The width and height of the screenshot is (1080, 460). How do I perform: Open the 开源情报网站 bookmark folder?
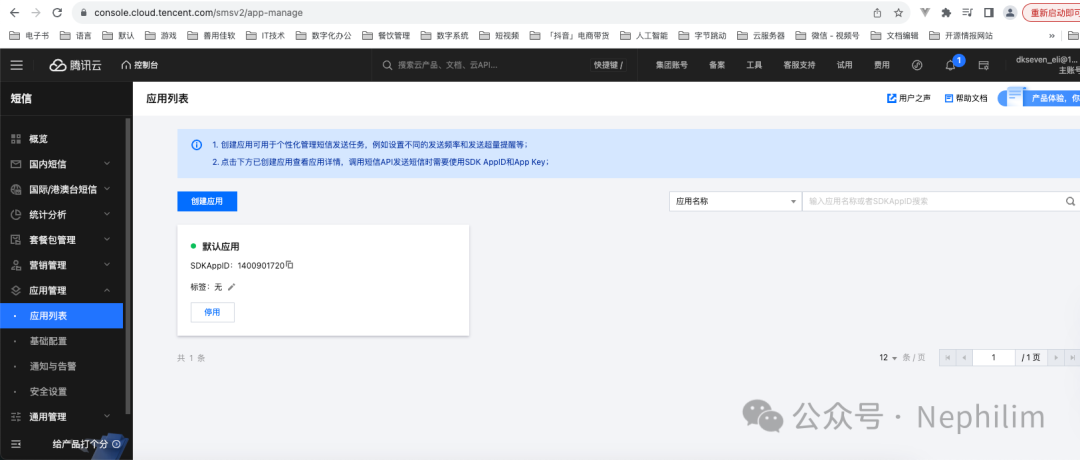pos(961,36)
